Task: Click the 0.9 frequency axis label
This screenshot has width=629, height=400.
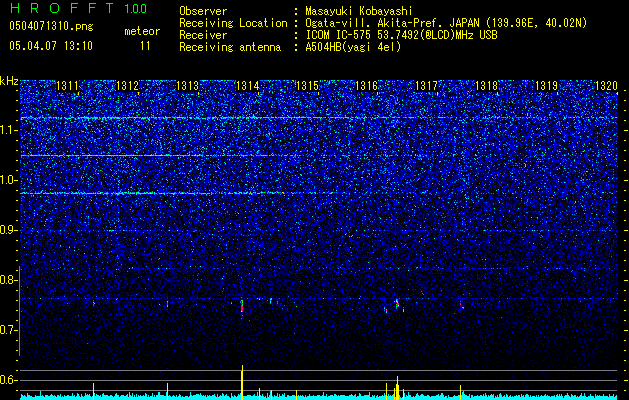Action: click(x=8, y=230)
